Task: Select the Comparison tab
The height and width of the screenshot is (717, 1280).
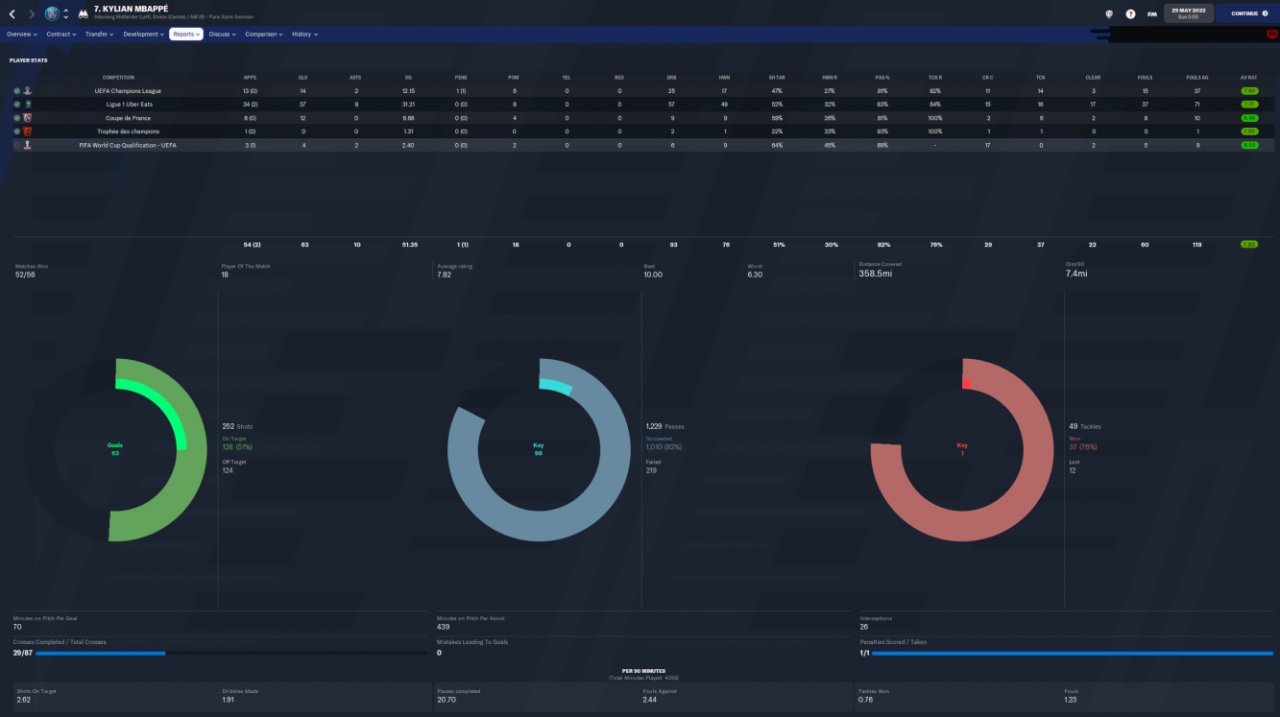Action: (x=263, y=34)
